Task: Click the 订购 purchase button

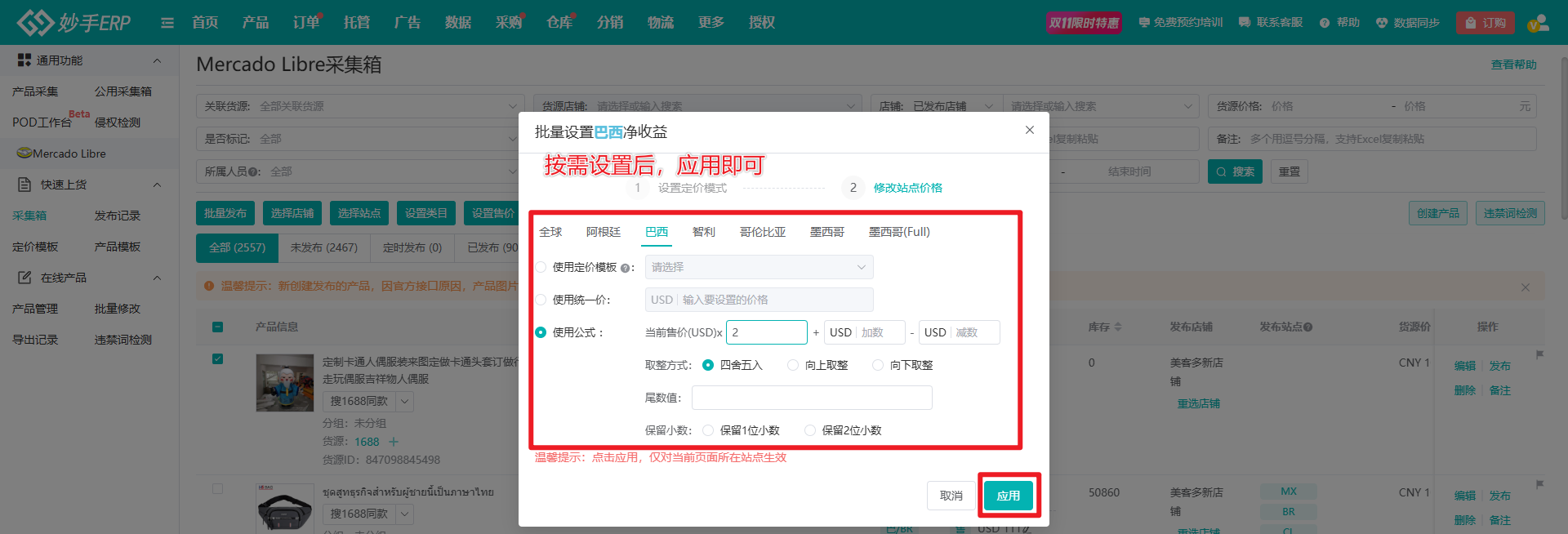Action: 1486,23
